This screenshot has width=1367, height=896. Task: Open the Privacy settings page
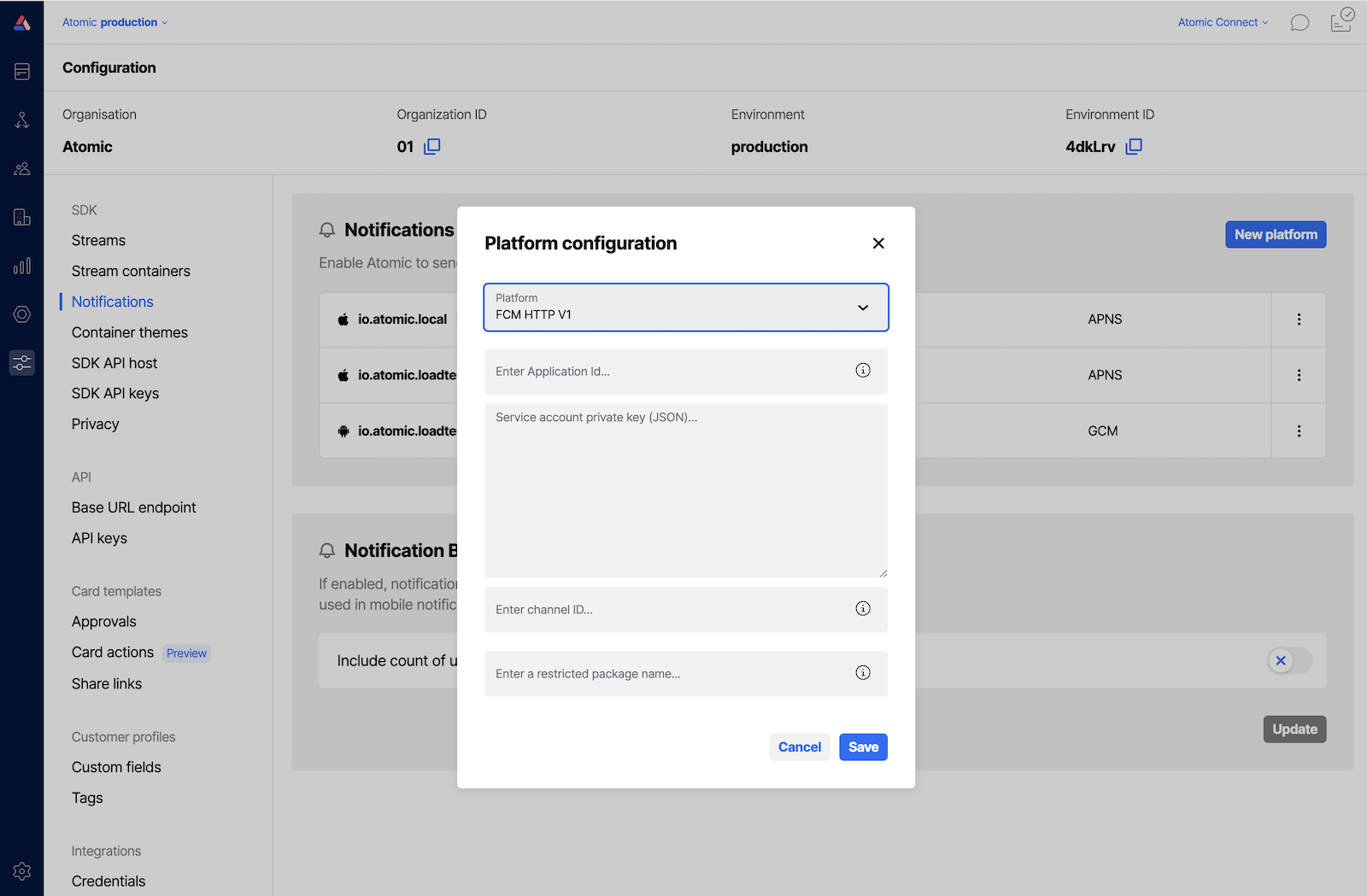(x=96, y=425)
